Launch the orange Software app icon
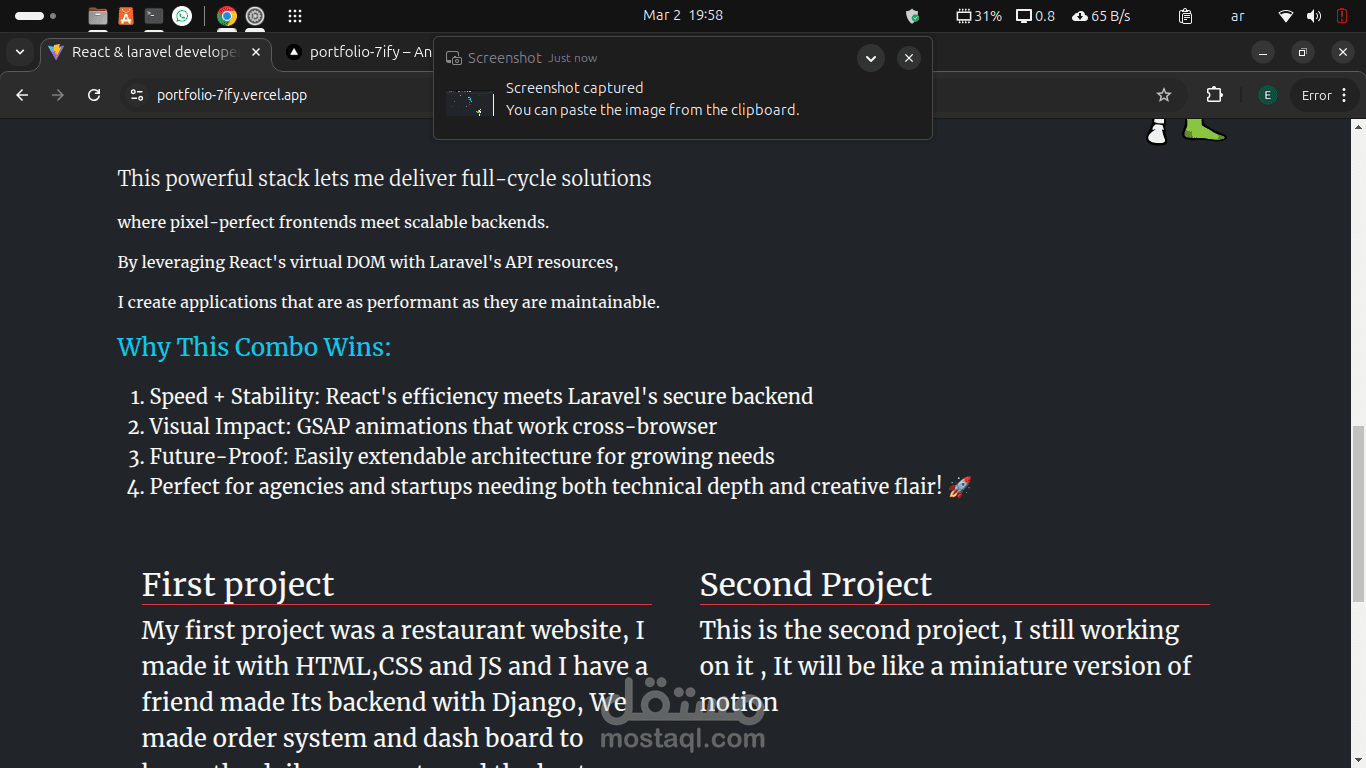This screenshot has width=1366, height=768. [x=126, y=16]
